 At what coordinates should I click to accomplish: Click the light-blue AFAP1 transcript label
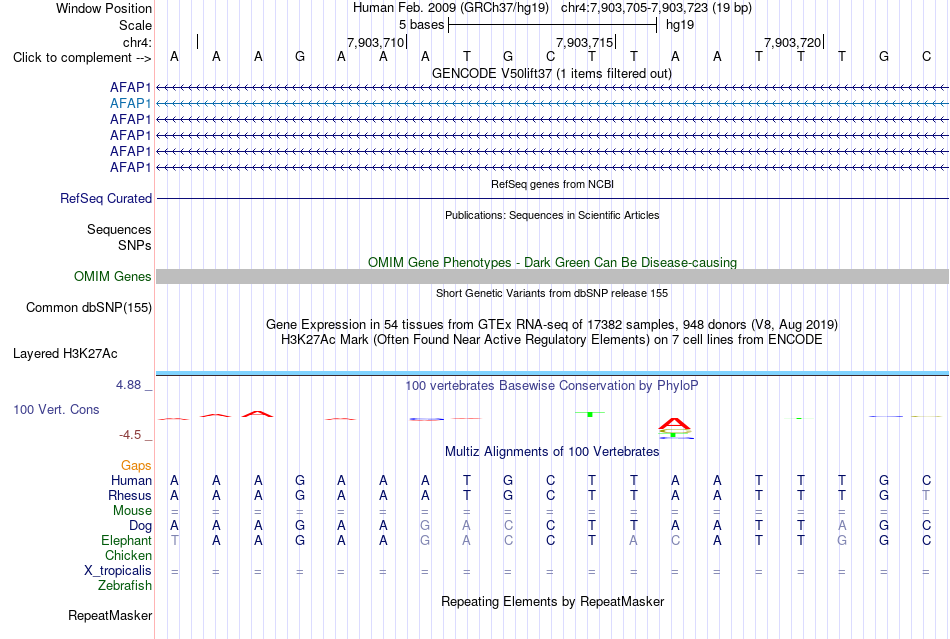[130, 104]
